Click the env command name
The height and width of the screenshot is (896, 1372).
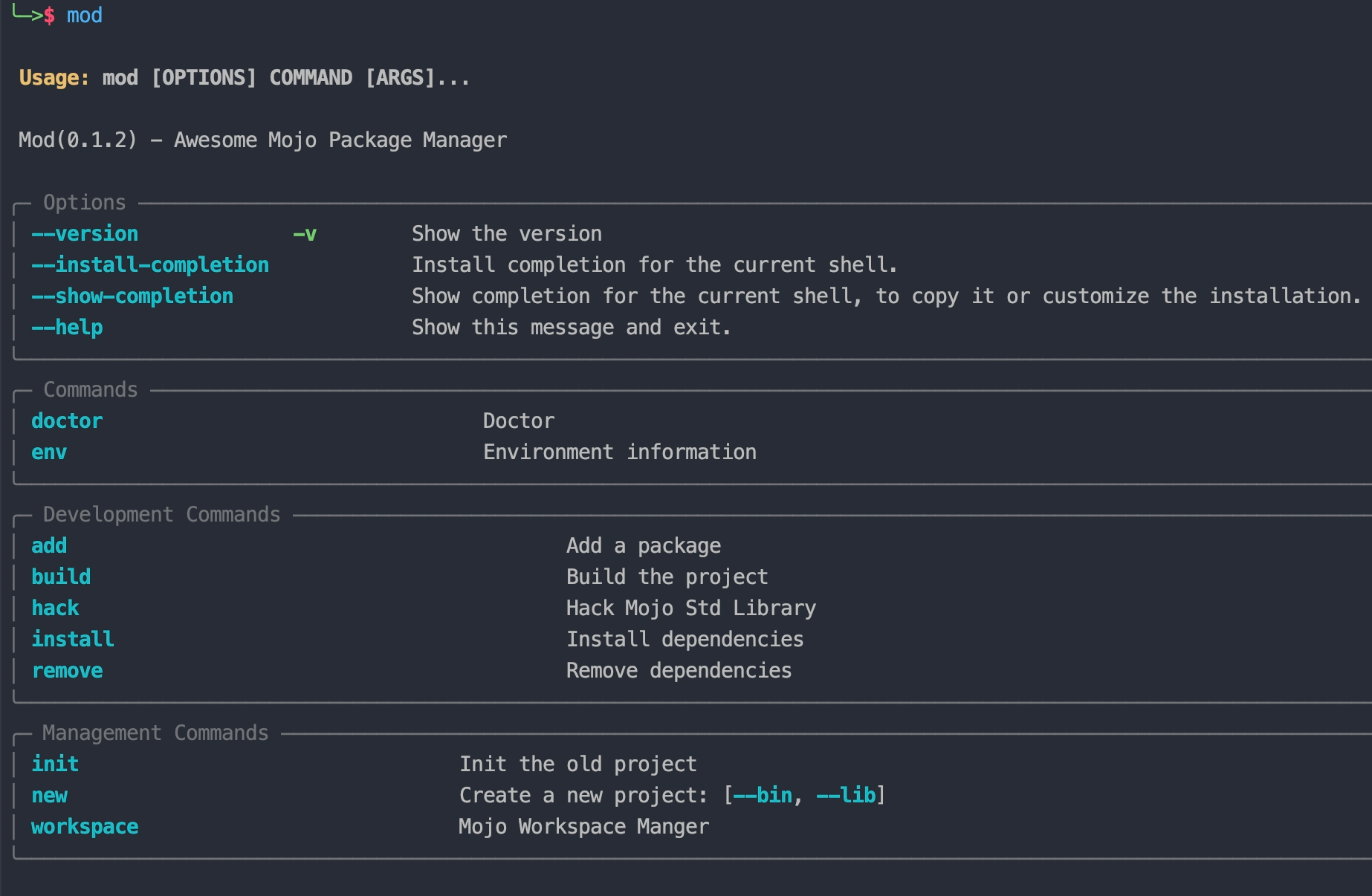49,452
